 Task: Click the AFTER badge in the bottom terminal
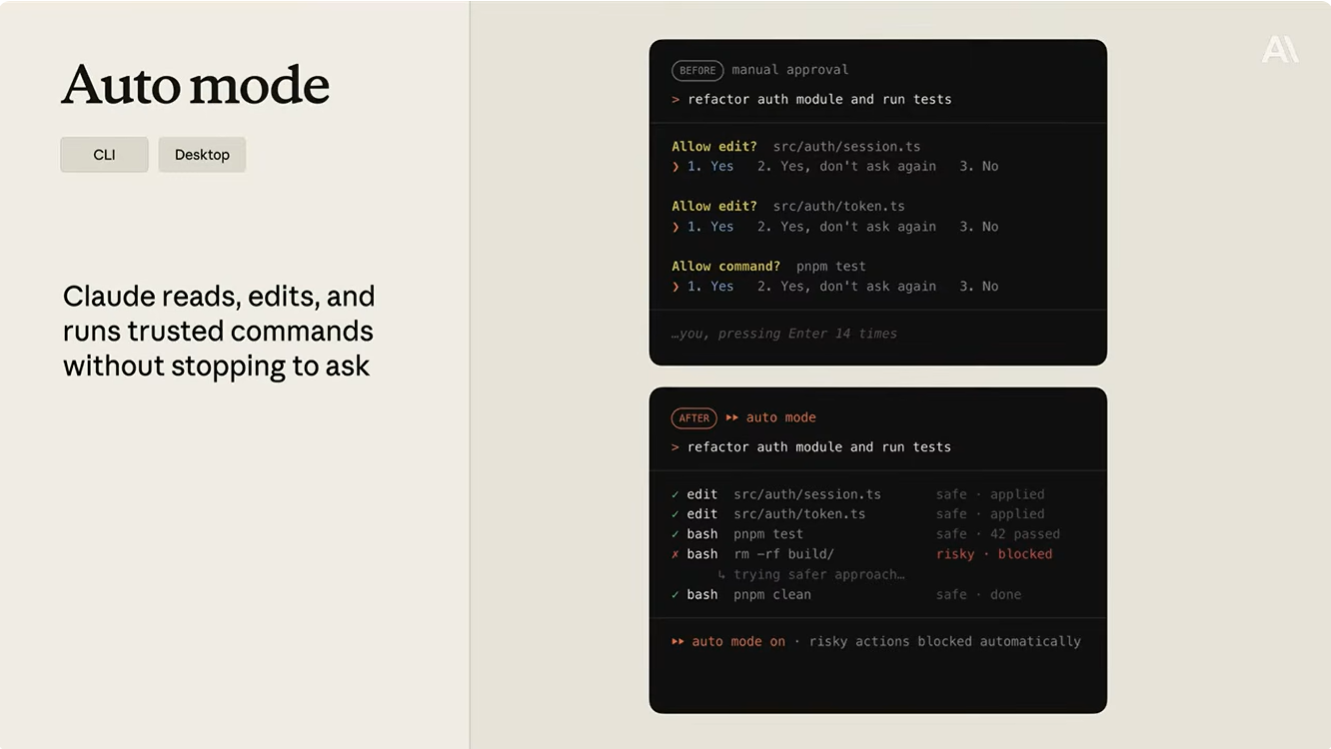click(693, 418)
